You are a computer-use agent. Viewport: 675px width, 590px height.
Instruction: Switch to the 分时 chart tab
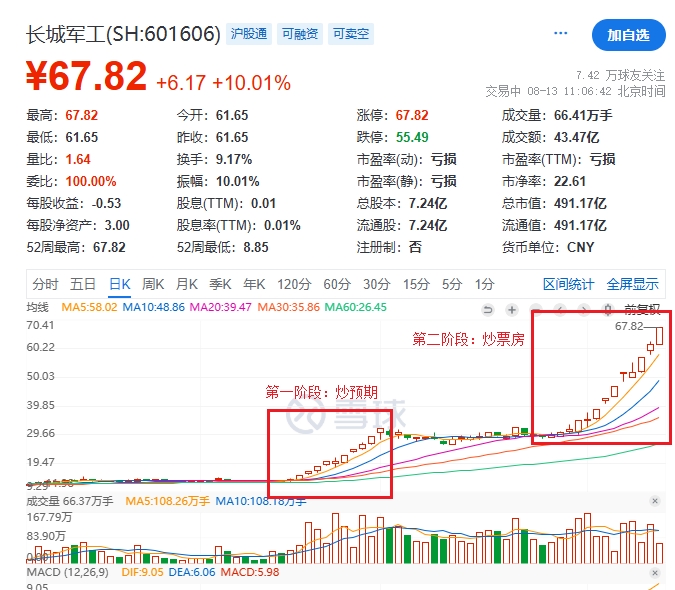click(x=45, y=284)
